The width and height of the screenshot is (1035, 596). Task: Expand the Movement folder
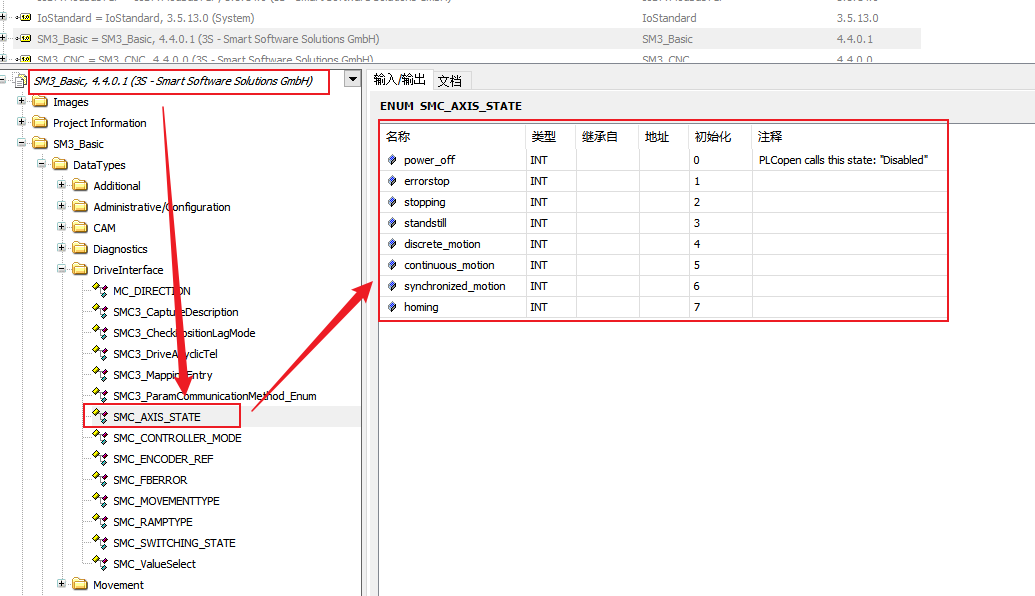62,585
